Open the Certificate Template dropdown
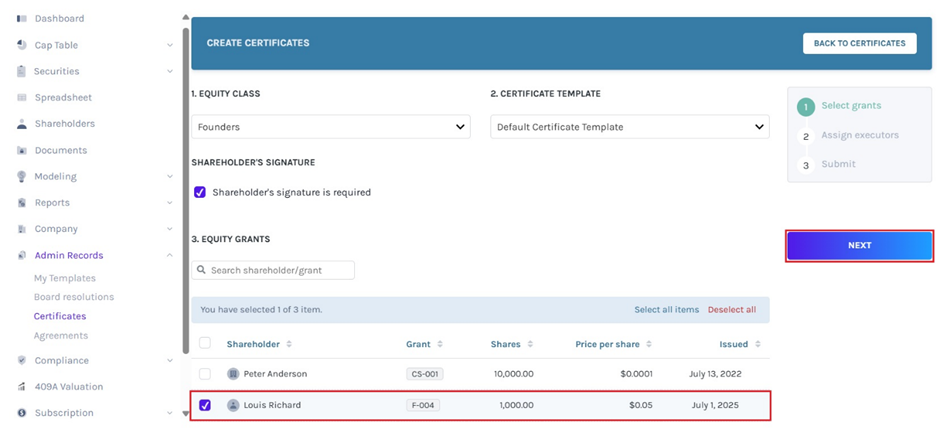 (629, 127)
